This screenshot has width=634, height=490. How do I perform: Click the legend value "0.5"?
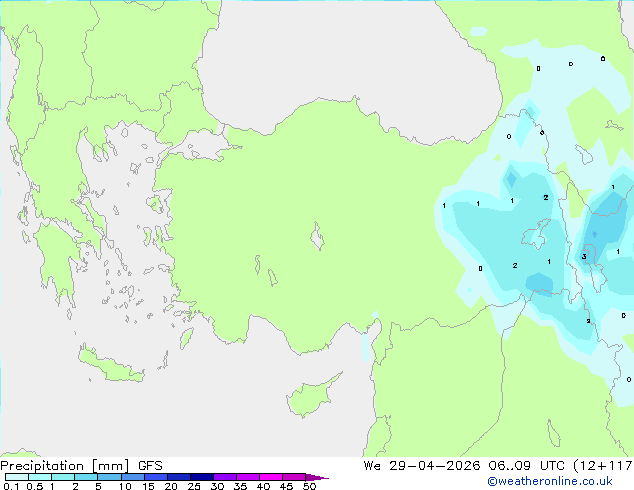[34, 486]
